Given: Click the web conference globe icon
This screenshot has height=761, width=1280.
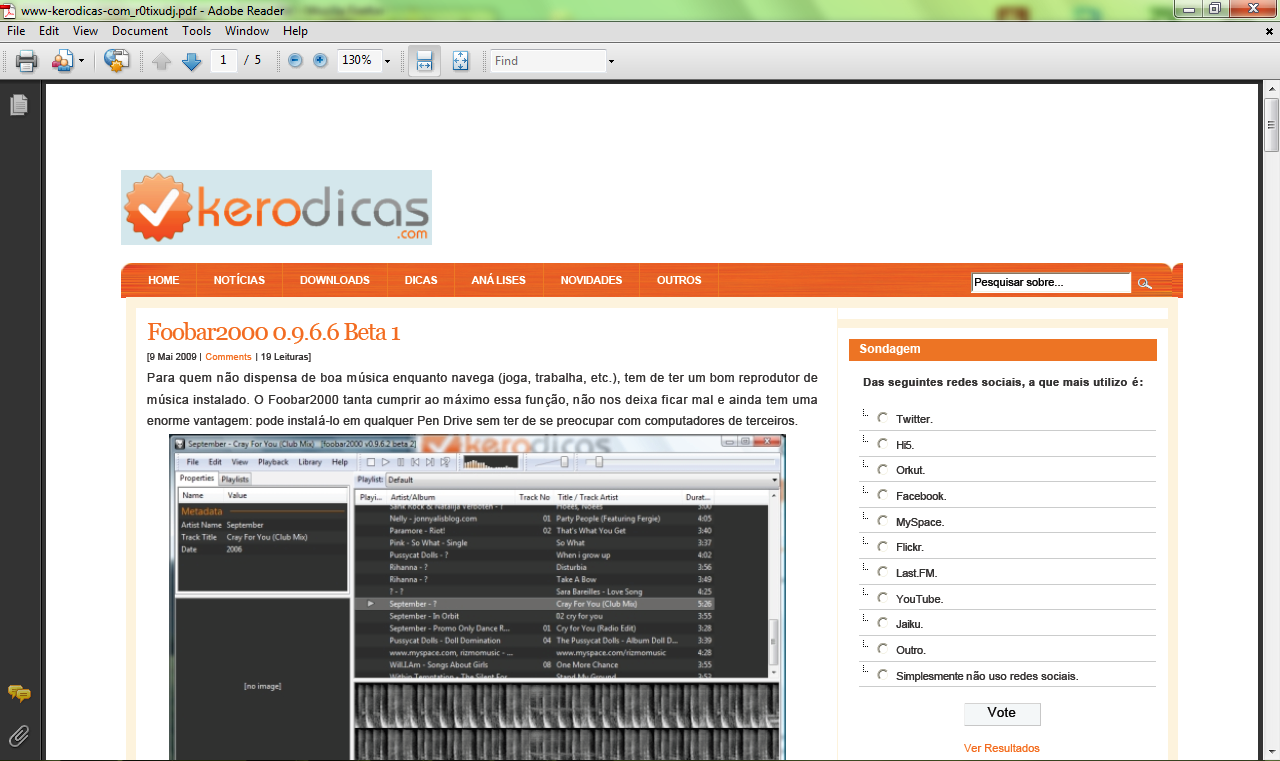Looking at the screenshot, I should pyautogui.click(x=117, y=61).
